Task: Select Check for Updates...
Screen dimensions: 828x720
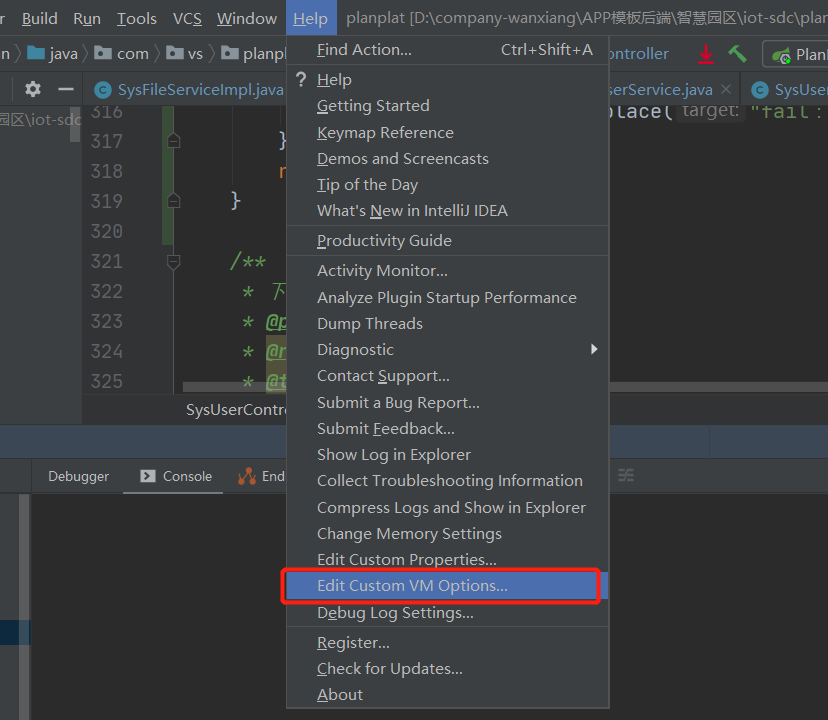Action: tap(447, 669)
